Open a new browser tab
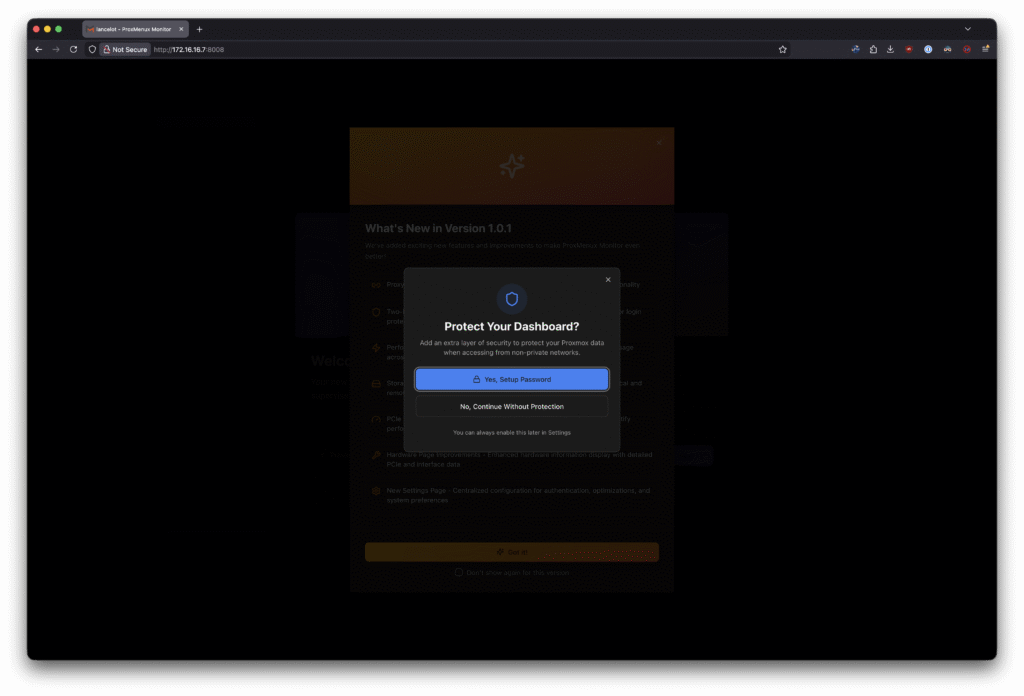This screenshot has width=1024, height=696. pyautogui.click(x=199, y=29)
